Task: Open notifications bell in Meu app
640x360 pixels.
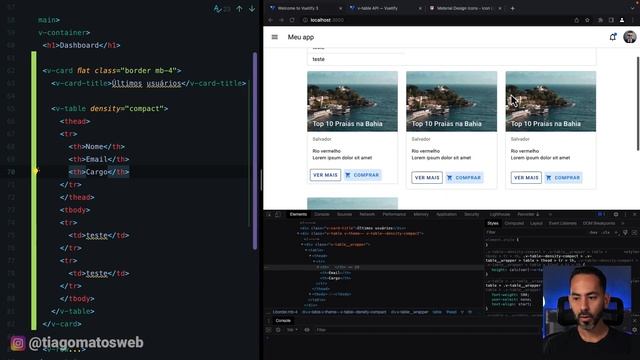Action: coord(613,37)
